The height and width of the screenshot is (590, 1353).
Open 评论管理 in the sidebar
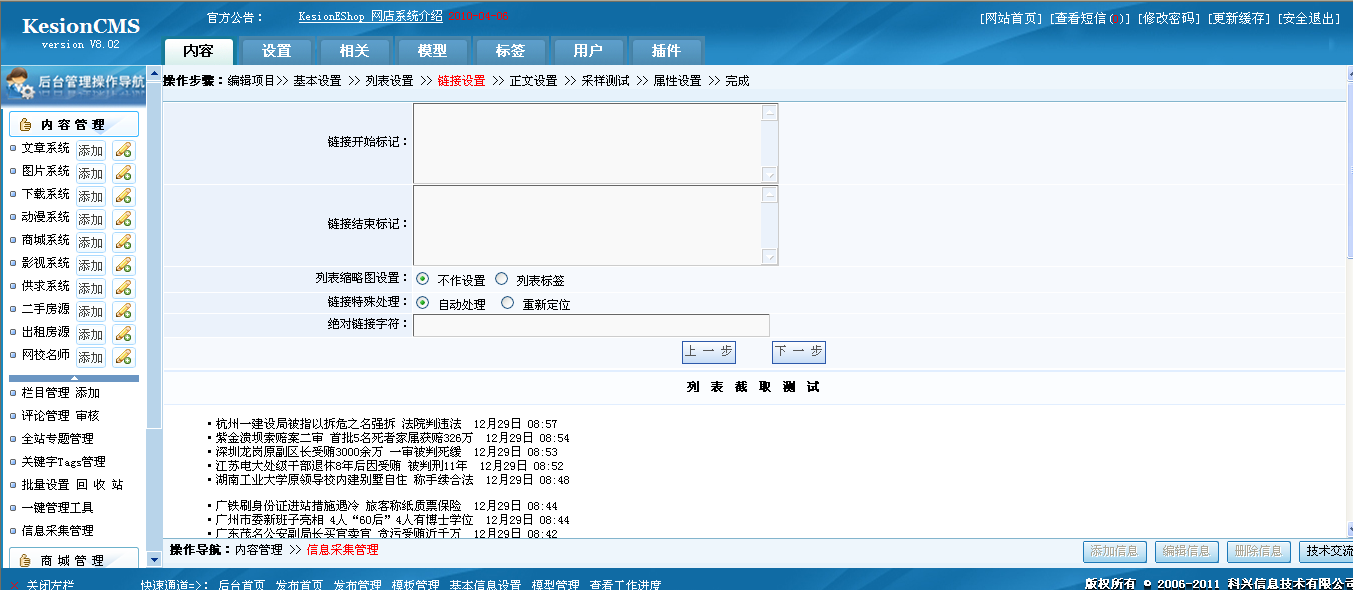[x=46, y=416]
